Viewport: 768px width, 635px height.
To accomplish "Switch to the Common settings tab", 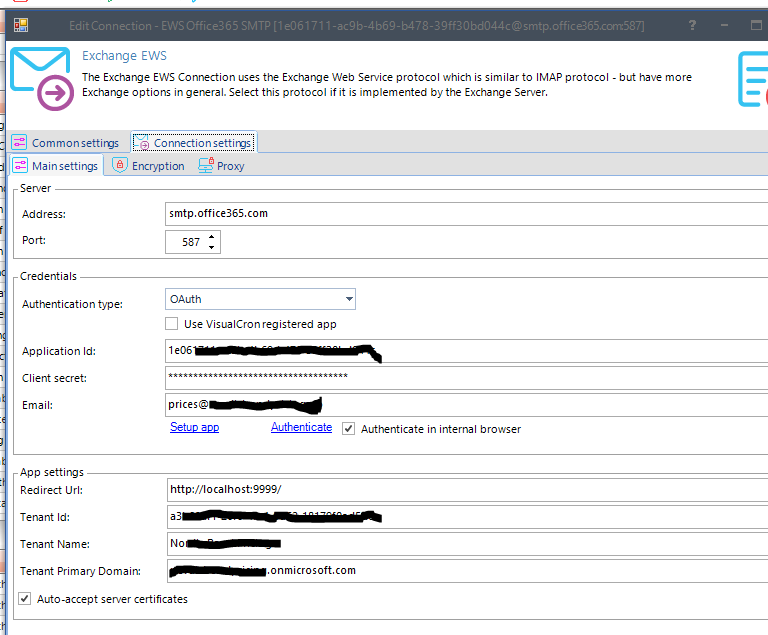I will pyautogui.click(x=75, y=143).
